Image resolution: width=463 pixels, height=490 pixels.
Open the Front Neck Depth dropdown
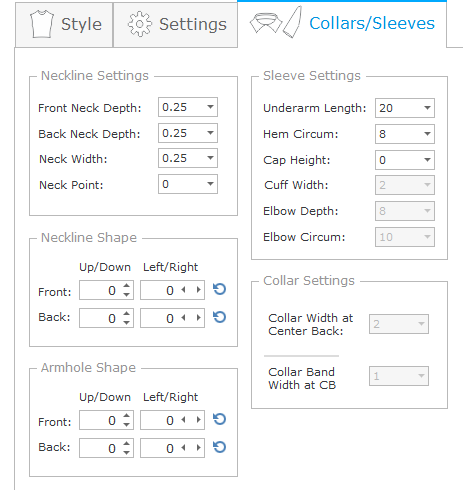click(x=210, y=107)
